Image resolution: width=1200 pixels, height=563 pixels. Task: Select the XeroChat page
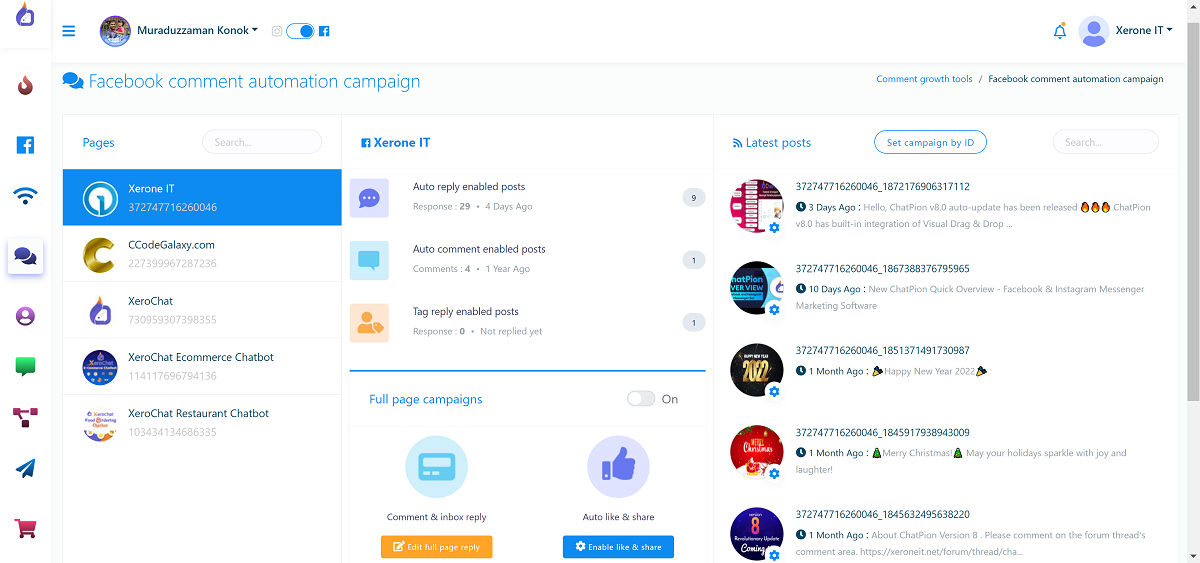[x=202, y=310]
